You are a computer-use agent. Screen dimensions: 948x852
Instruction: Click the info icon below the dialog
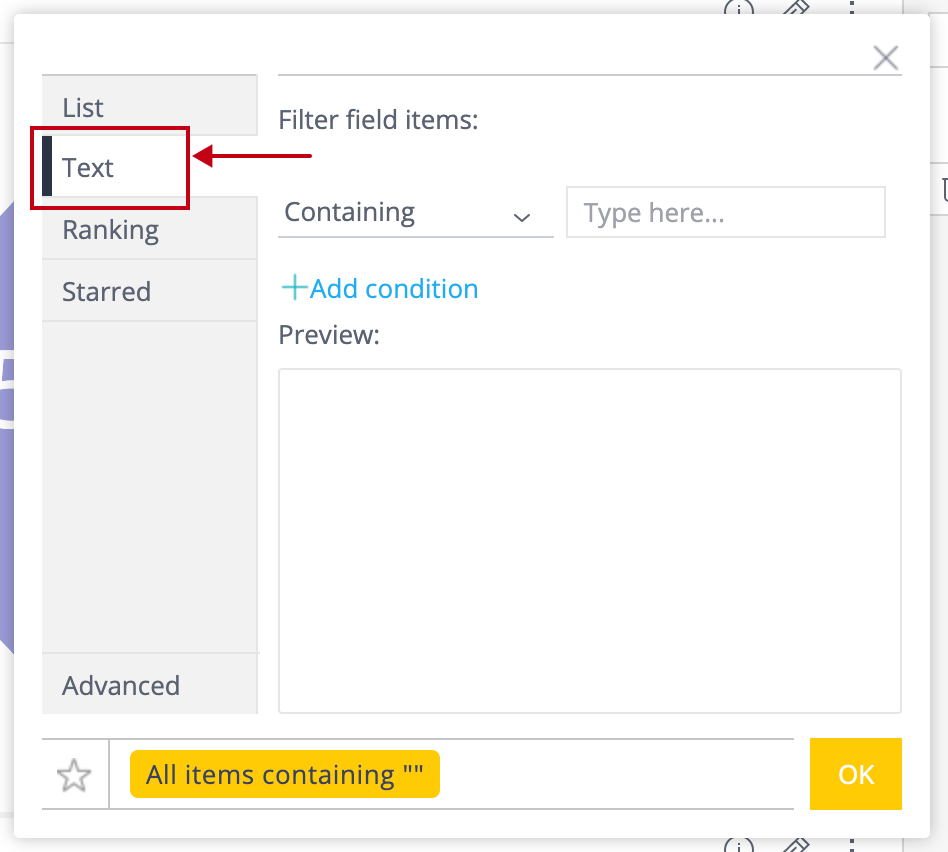tap(738, 846)
